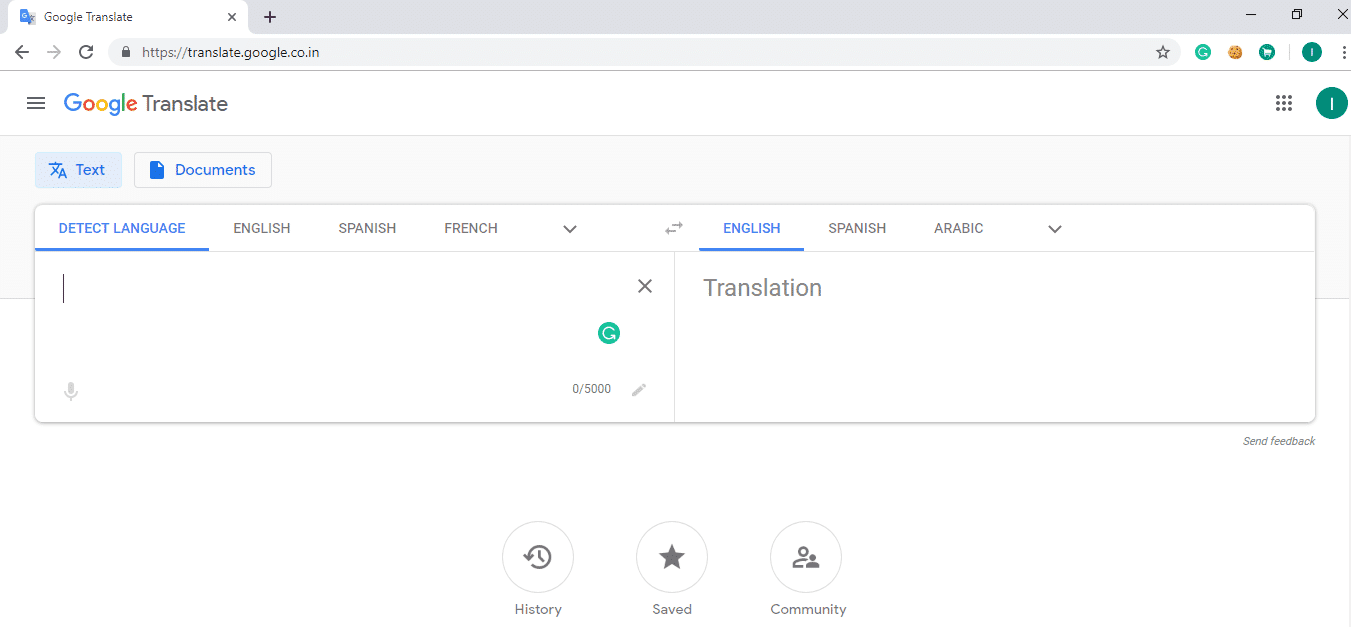Image resolution: width=1351 pixels, height=627 pixels.
Task: Open Chrome's three-dot menu
Action: tap(1344, 51)
